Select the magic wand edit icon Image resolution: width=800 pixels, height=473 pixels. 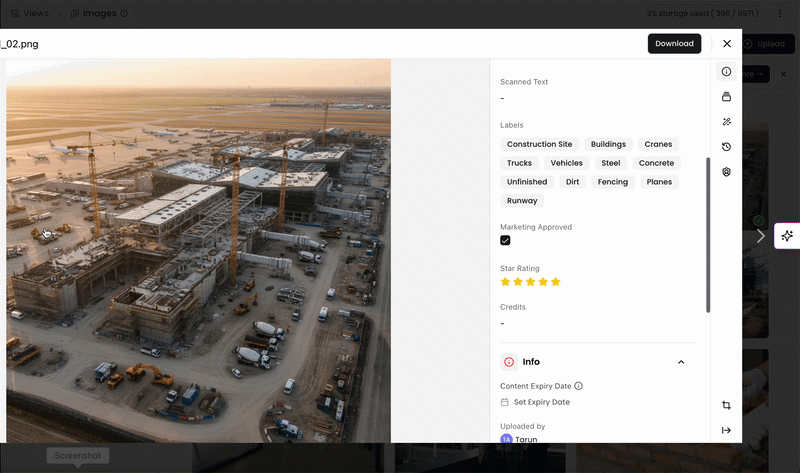click(726, 121)
